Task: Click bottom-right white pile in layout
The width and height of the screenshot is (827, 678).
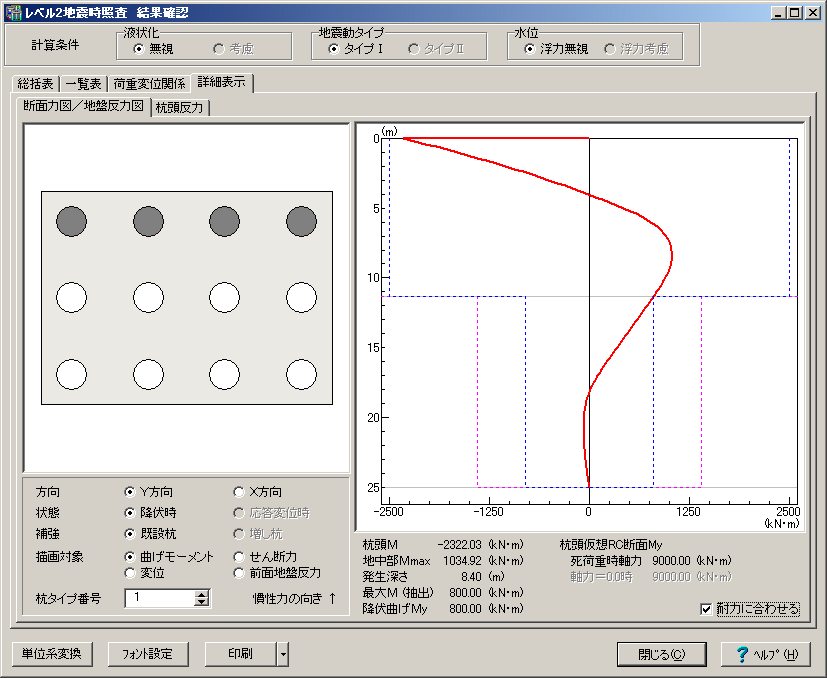Action: [302, 374]
